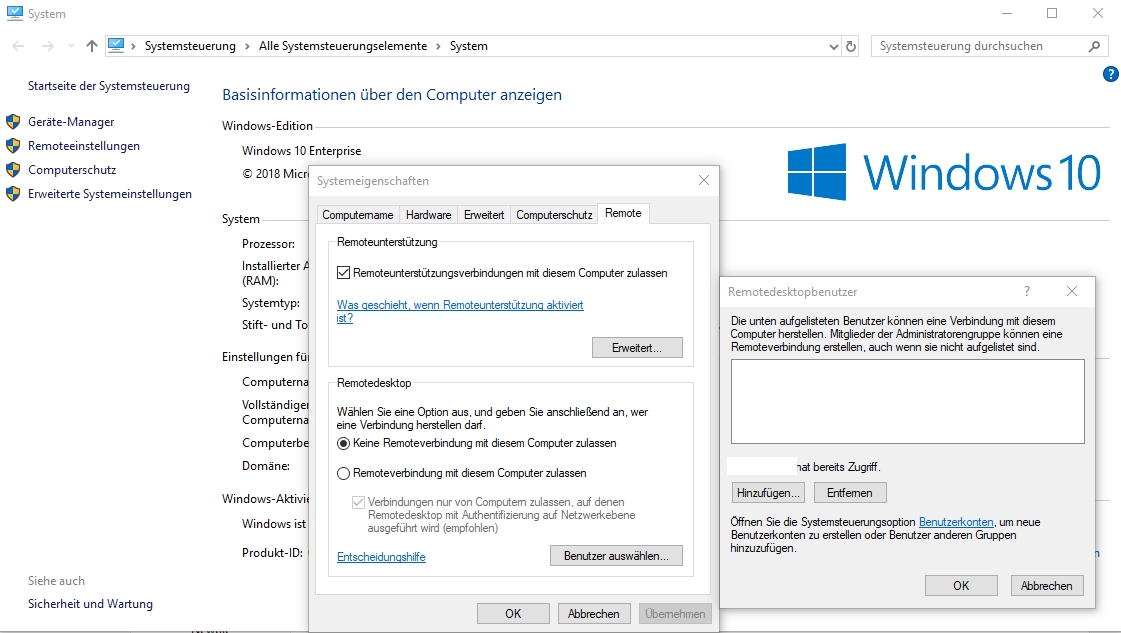Click the search magnifier icon
This screenshot has width=1121, height=633.
1094,46
